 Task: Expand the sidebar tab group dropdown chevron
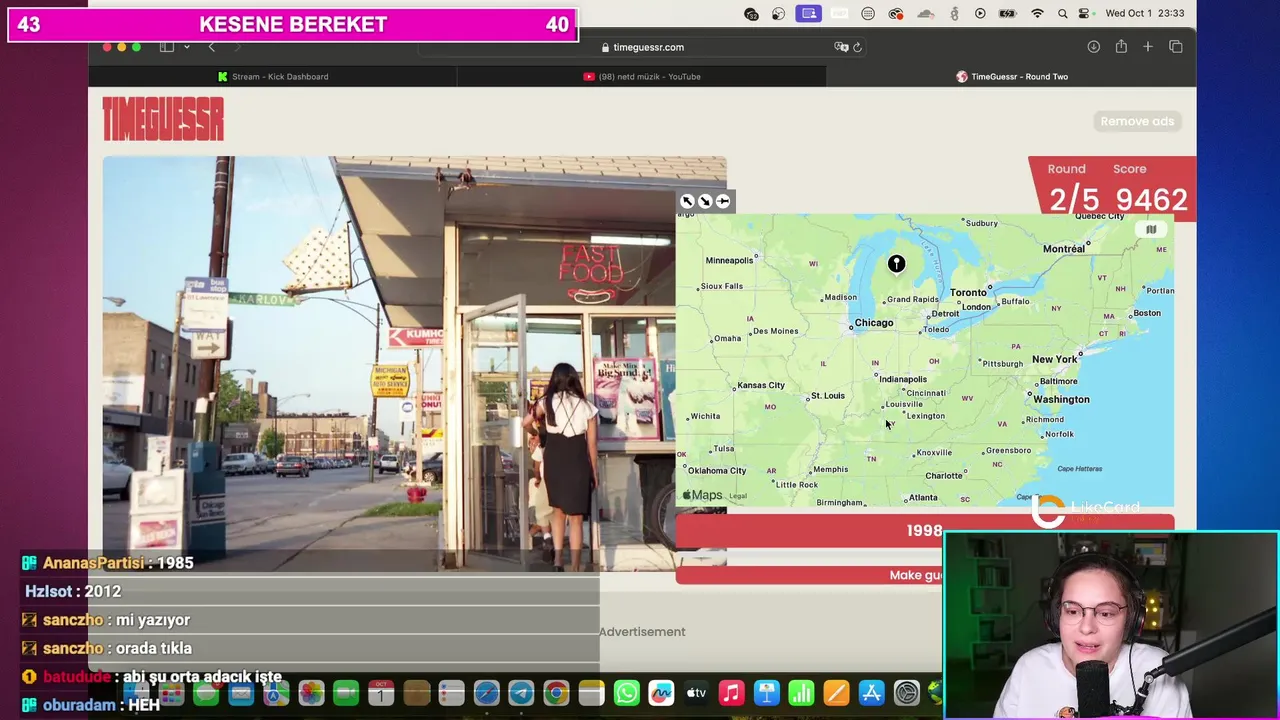pos(186,47)
